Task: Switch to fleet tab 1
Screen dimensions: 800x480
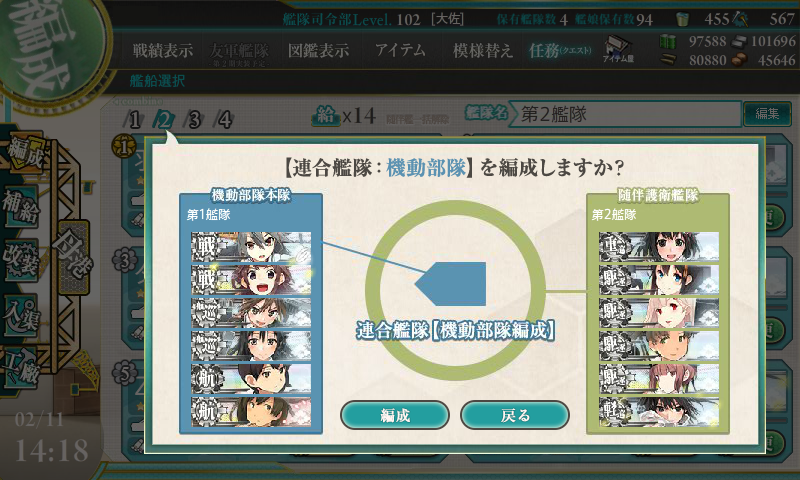Action: point(134,120)
